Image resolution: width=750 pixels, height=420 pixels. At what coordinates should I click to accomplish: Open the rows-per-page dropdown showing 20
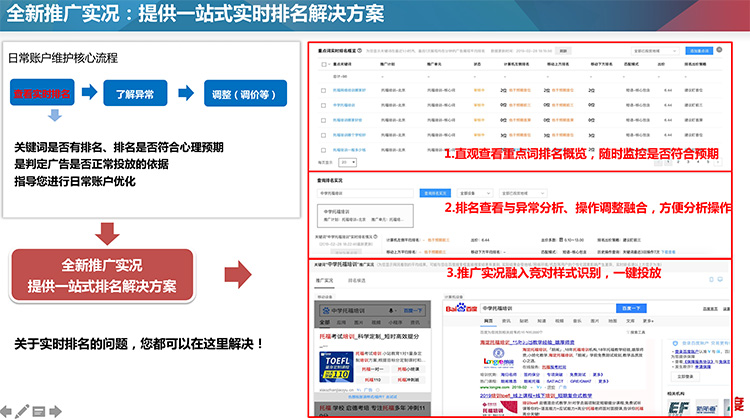[348, 160]
